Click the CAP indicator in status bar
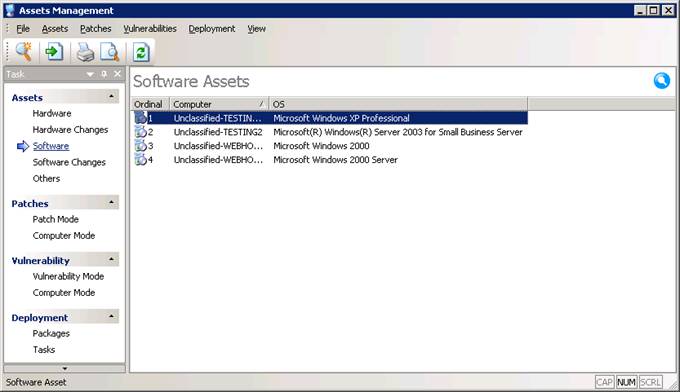Screen dimensions: 680x392 point(604,382)
